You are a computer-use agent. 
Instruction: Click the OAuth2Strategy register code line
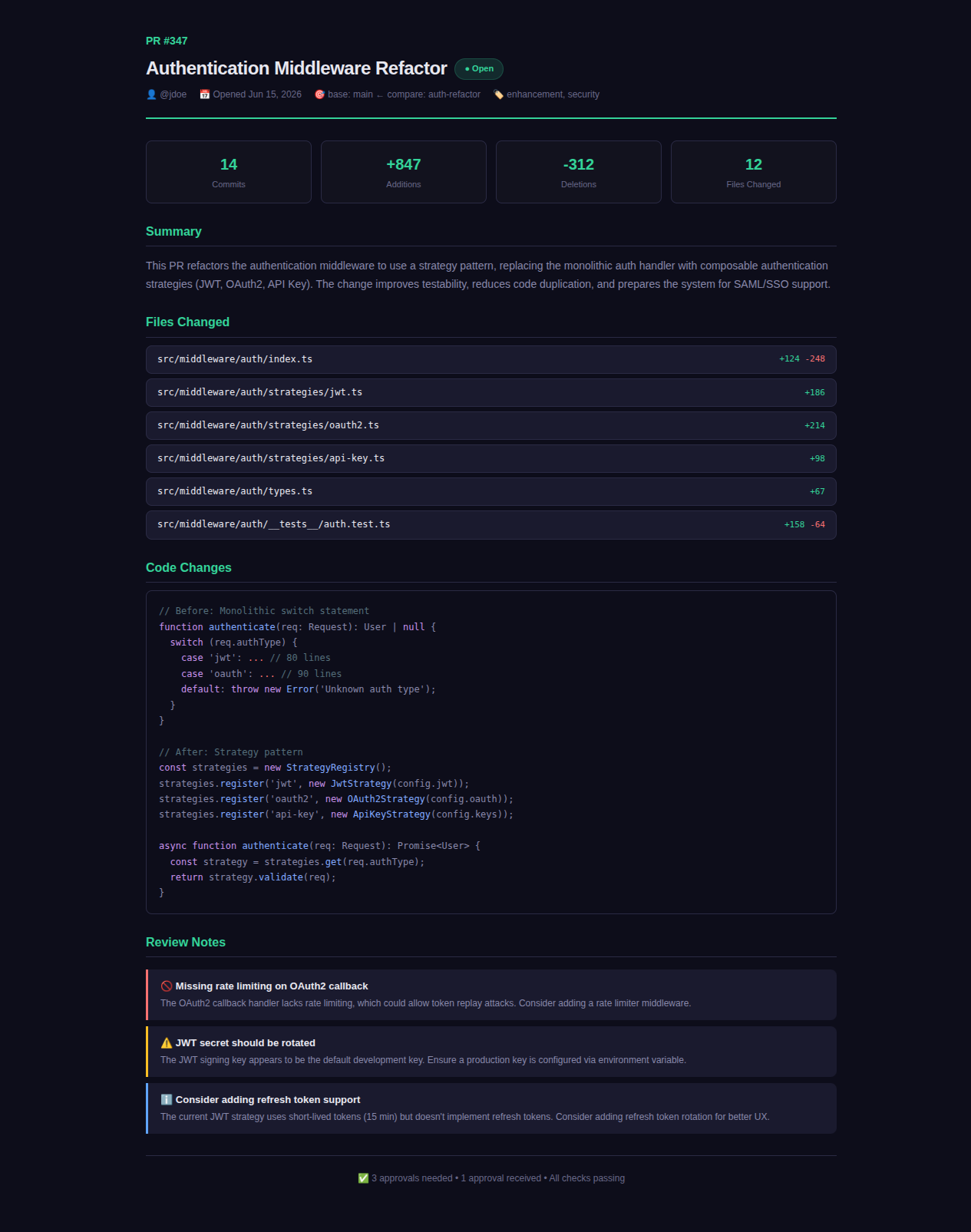336,799
